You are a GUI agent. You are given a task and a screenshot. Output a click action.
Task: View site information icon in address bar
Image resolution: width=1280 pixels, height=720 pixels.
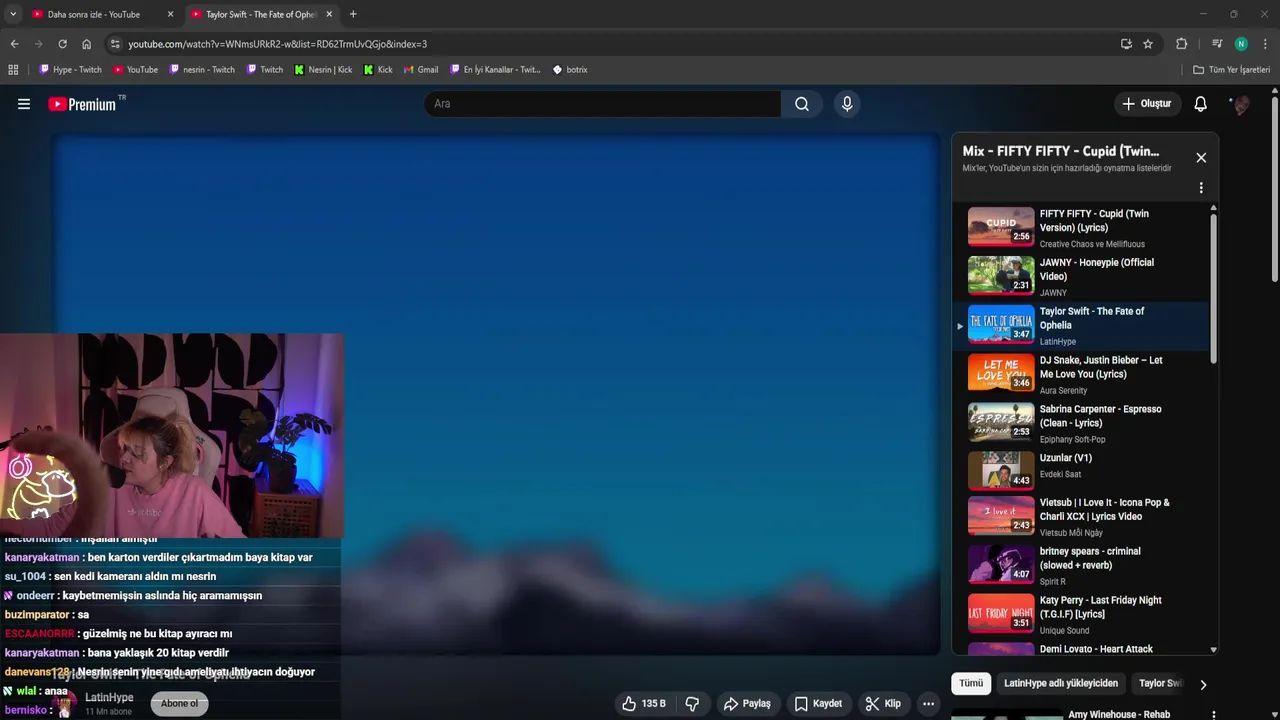click(115, 44)
